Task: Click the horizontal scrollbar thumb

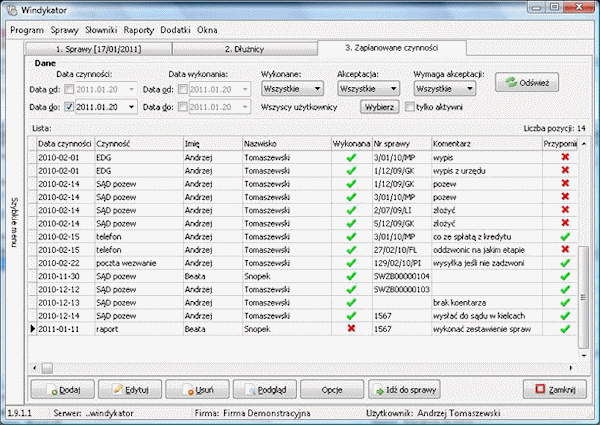Action: (x=47, y=368)
